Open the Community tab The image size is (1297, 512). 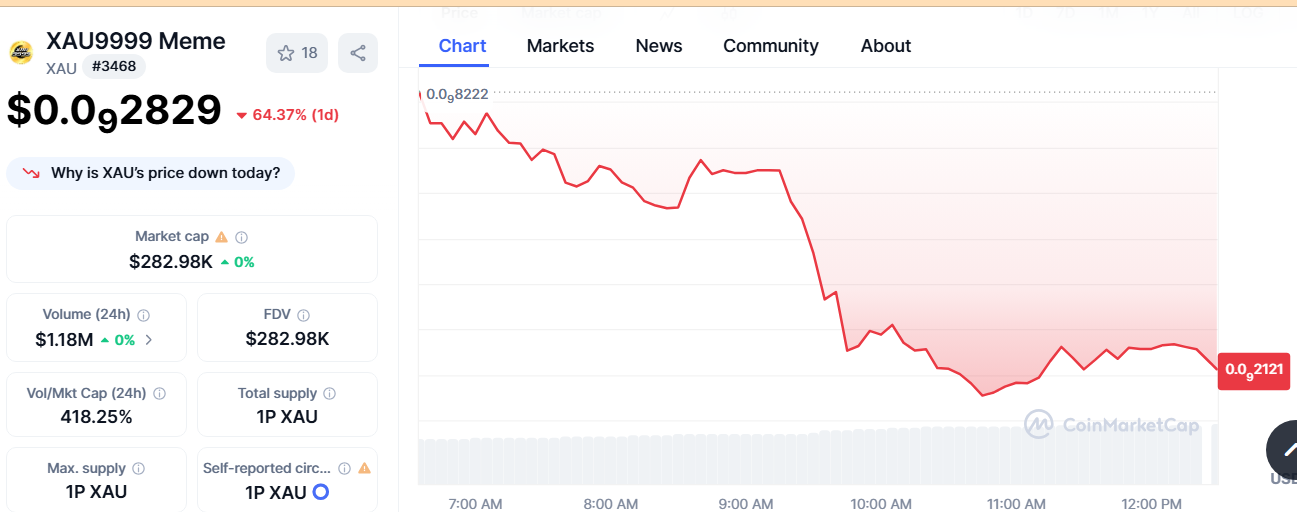pos(771,46)
